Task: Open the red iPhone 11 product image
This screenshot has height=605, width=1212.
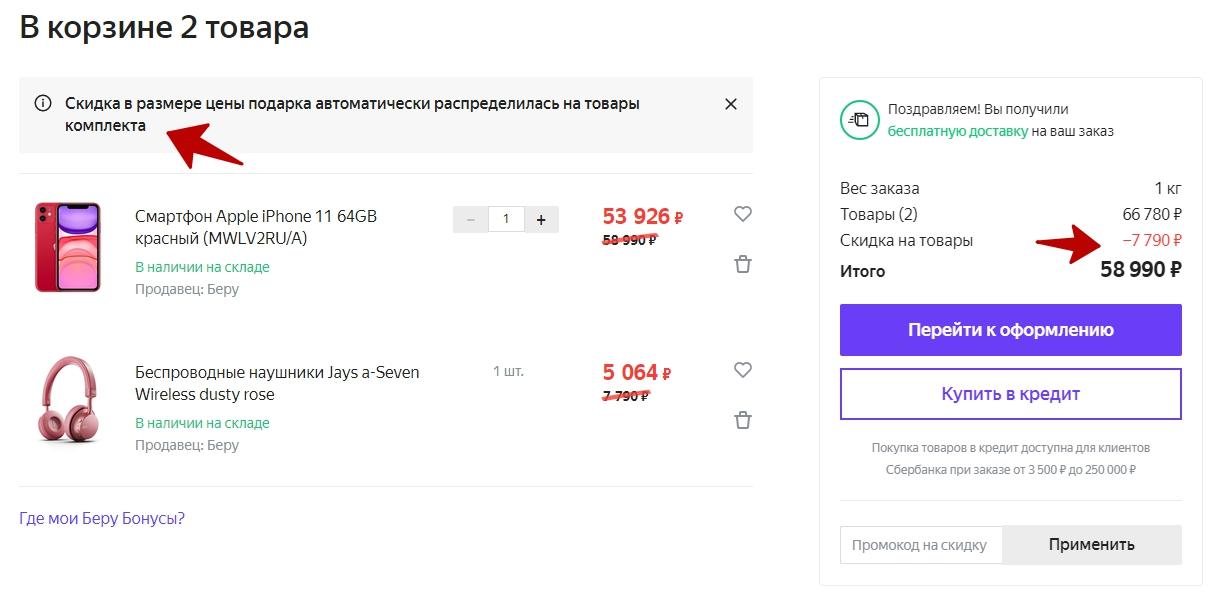Action: [x=67, y=247]
